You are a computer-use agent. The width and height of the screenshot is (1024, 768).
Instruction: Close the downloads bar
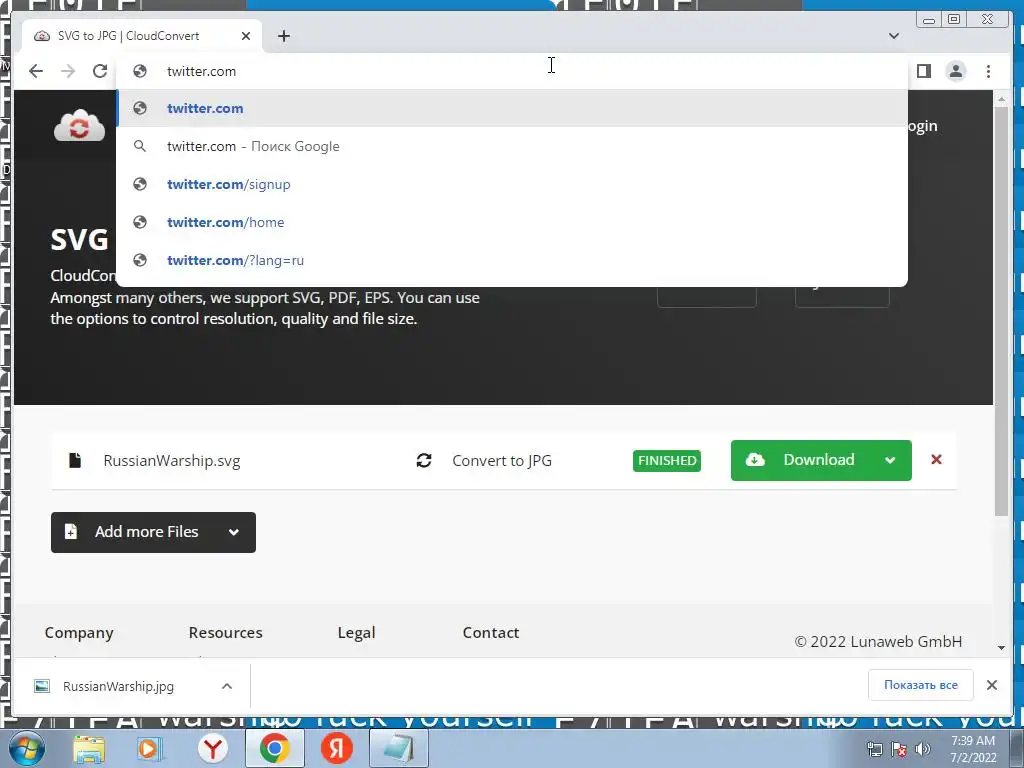[x=991, y=685]
